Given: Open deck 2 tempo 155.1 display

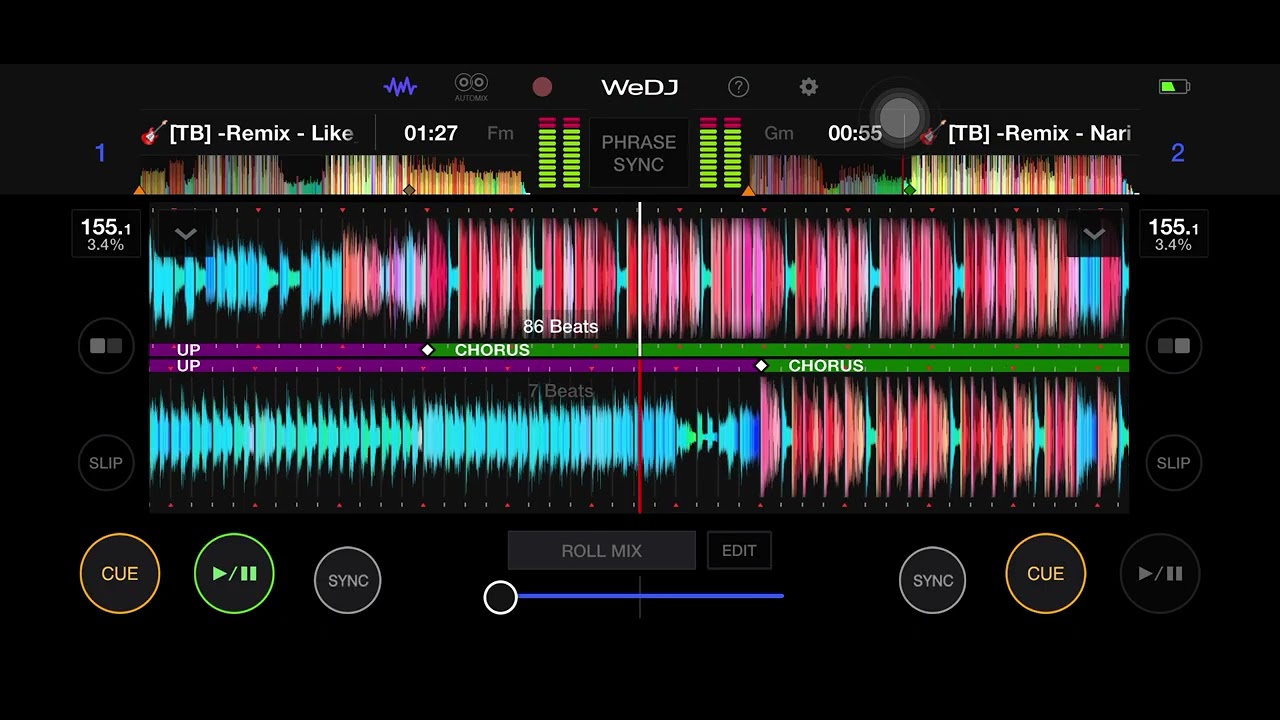Looking at the screenshot, I should (x=1174, y=234).
